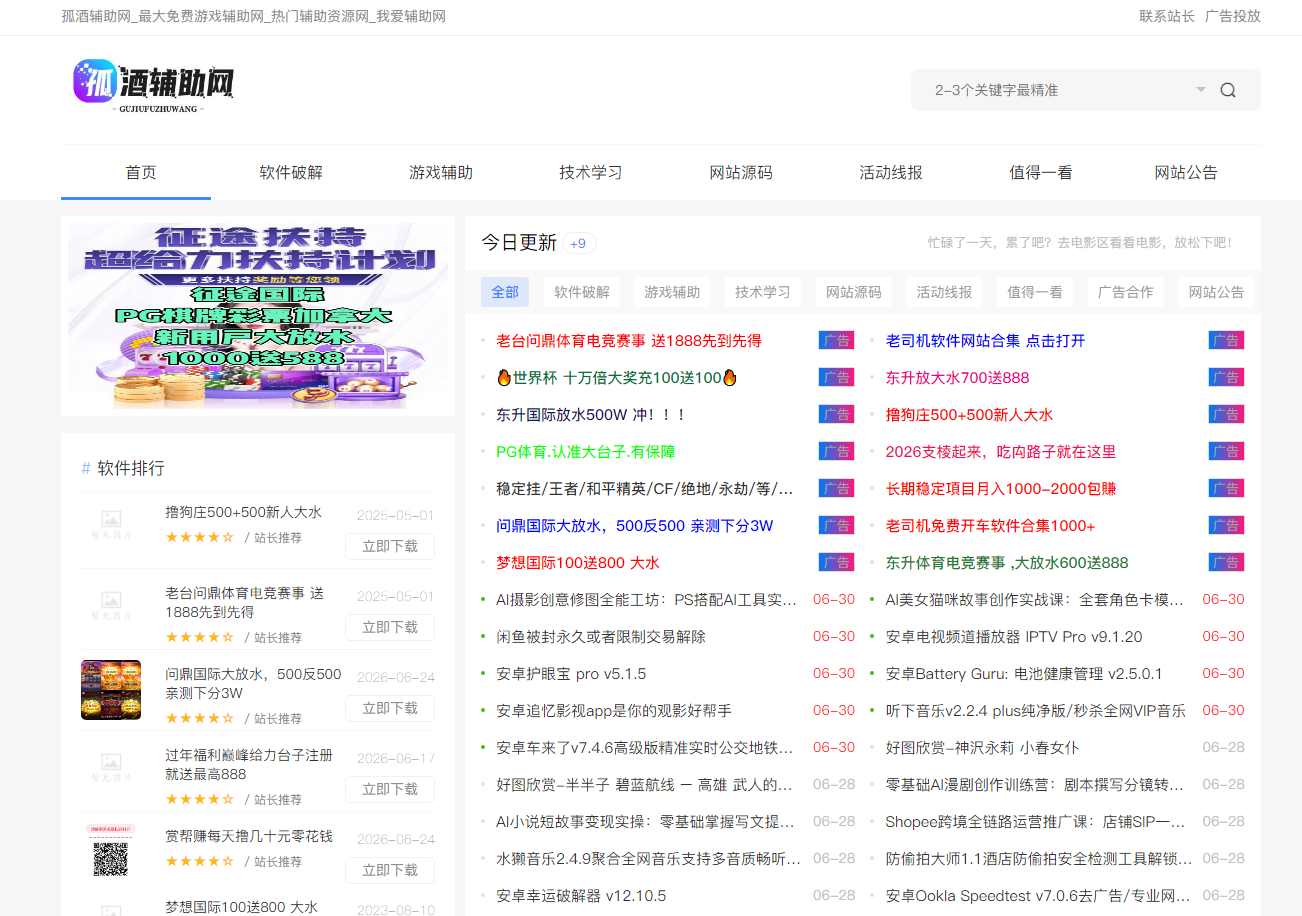
Task: Focus the keyword search input field
Action: click(1060, 90)
